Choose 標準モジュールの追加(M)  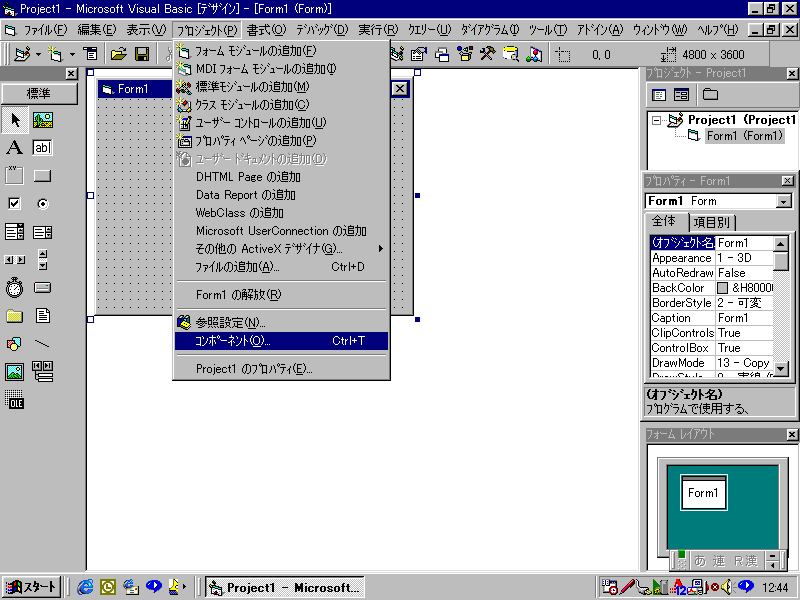click(282, 87)
